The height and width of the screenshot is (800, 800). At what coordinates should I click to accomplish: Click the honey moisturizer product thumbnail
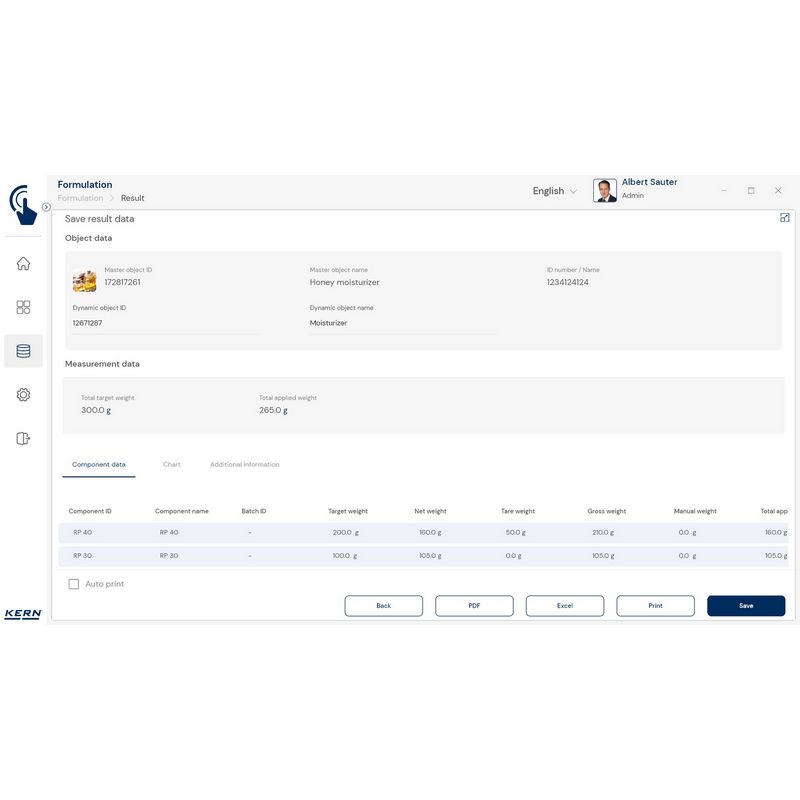(84, 281)
